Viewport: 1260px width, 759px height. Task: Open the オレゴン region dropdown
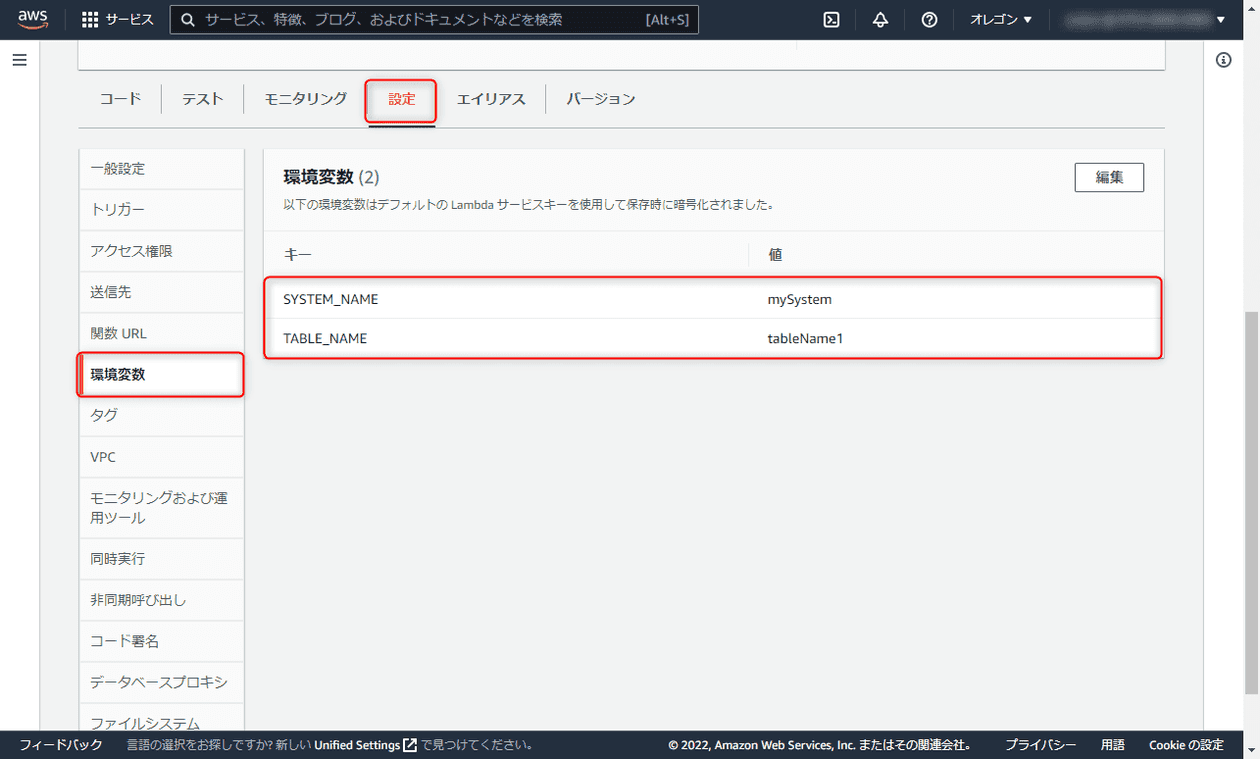click(999, 18)
